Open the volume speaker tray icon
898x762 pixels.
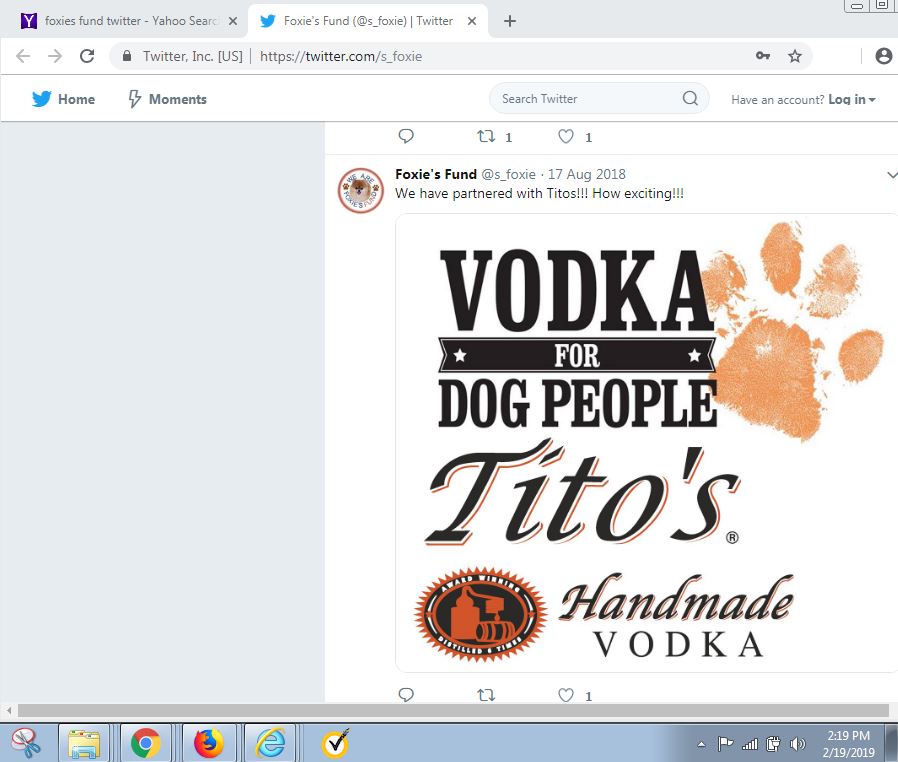(x=797, y=744)
